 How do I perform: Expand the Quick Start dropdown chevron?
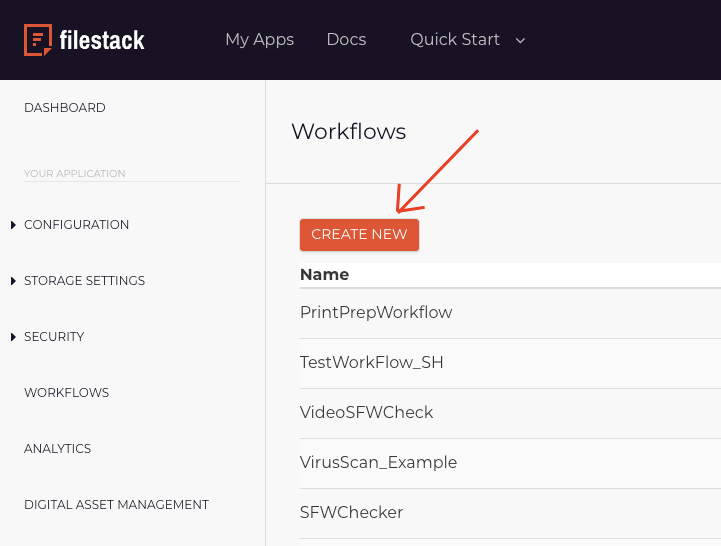(521, 40)
